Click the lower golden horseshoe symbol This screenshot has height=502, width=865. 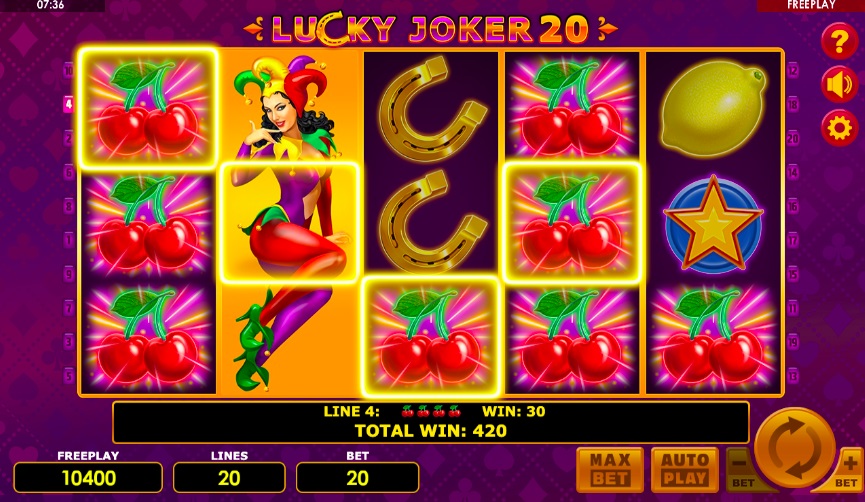(x=431, y=222)
